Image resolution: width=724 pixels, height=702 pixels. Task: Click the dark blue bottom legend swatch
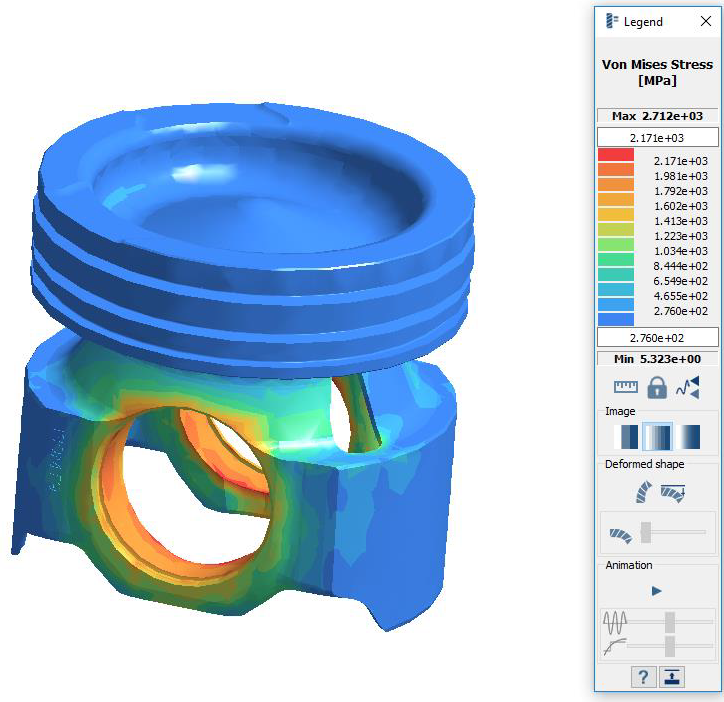click(x=616, y=320)
